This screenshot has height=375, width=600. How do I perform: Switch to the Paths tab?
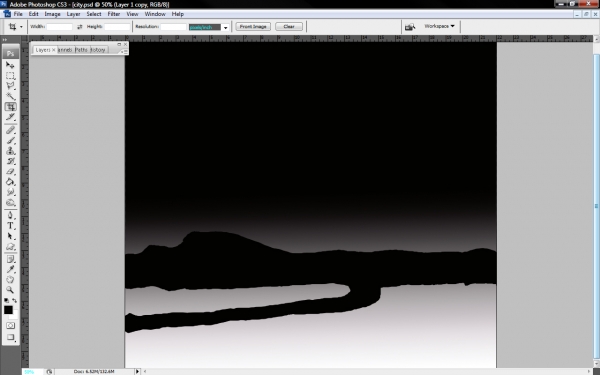[82, 50]
